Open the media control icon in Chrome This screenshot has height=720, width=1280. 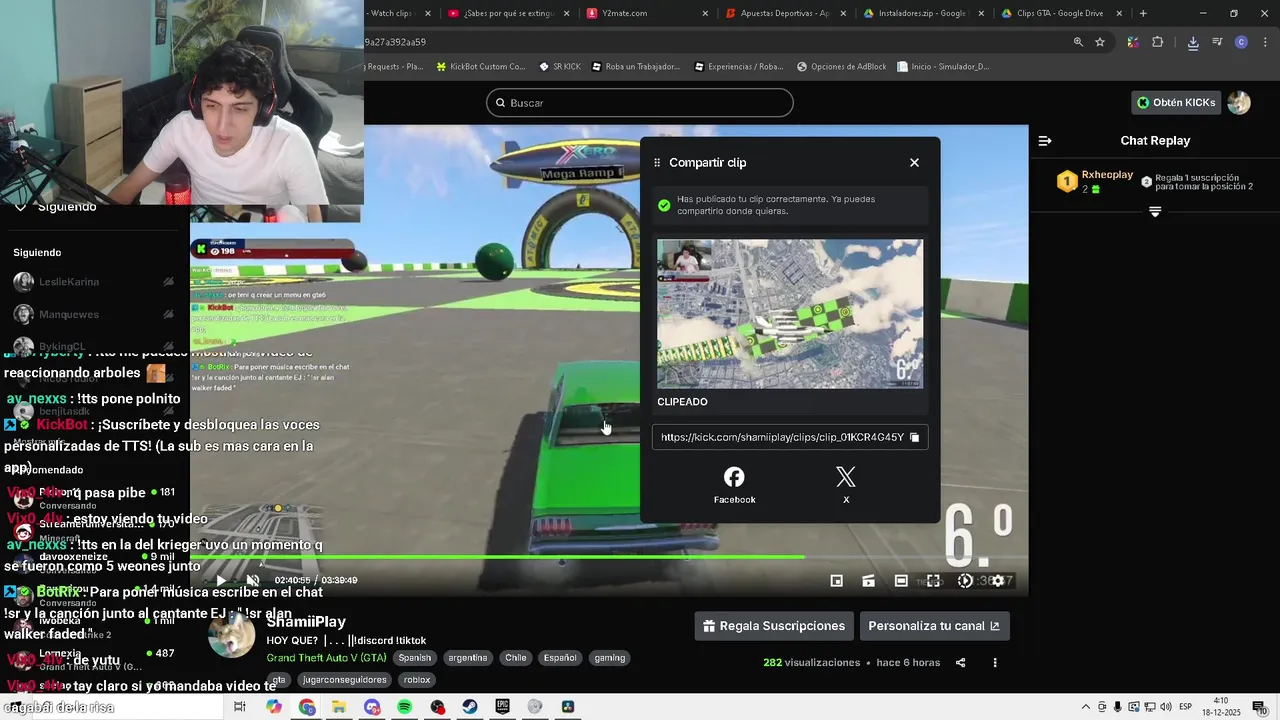[x=1217, y=42]
